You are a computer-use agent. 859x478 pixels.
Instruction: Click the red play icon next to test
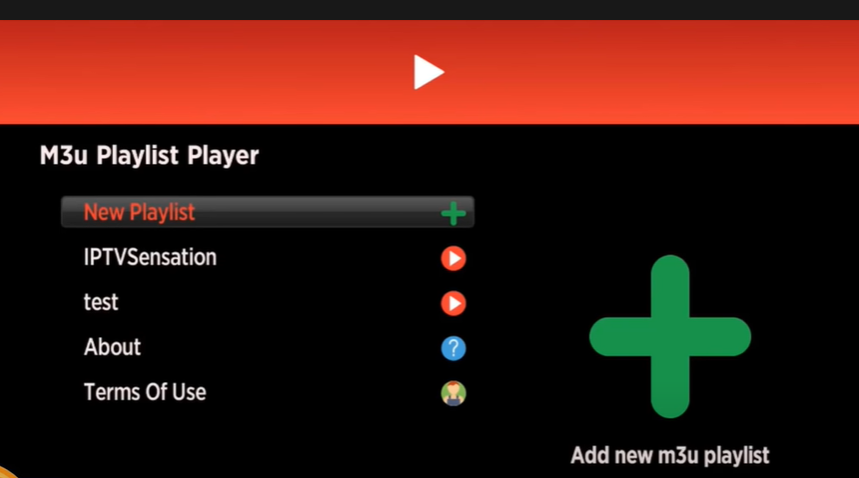453,303
